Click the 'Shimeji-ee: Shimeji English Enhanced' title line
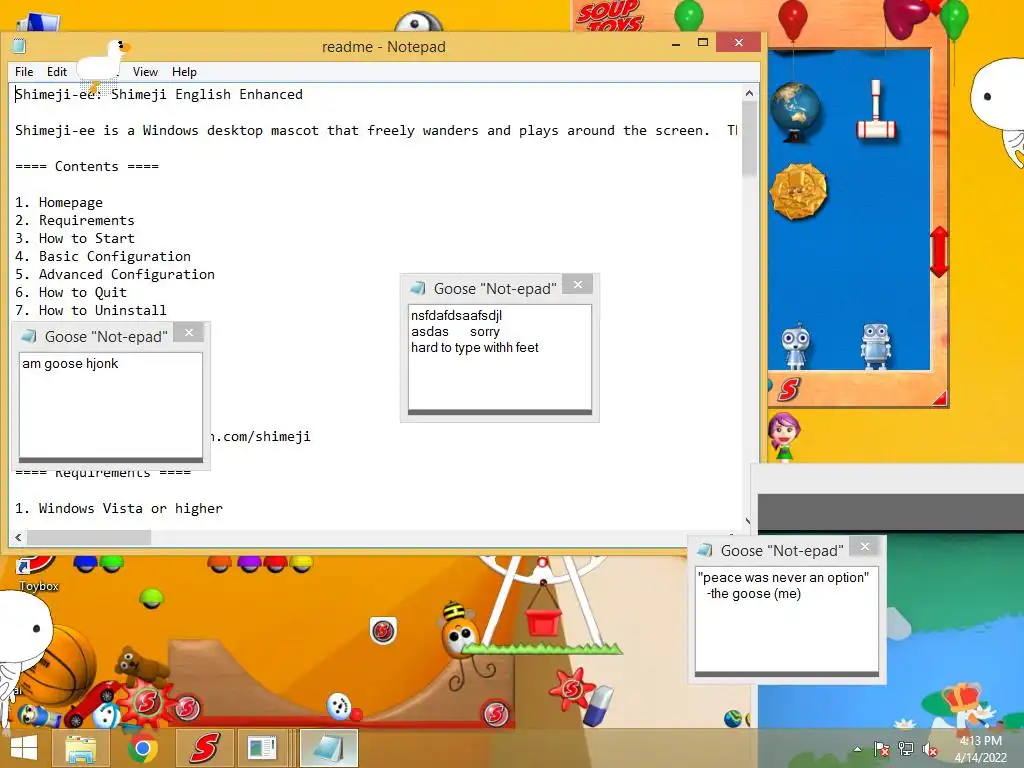The width and height of the screenshot is (1024, 768). click(x=159, y=95)
